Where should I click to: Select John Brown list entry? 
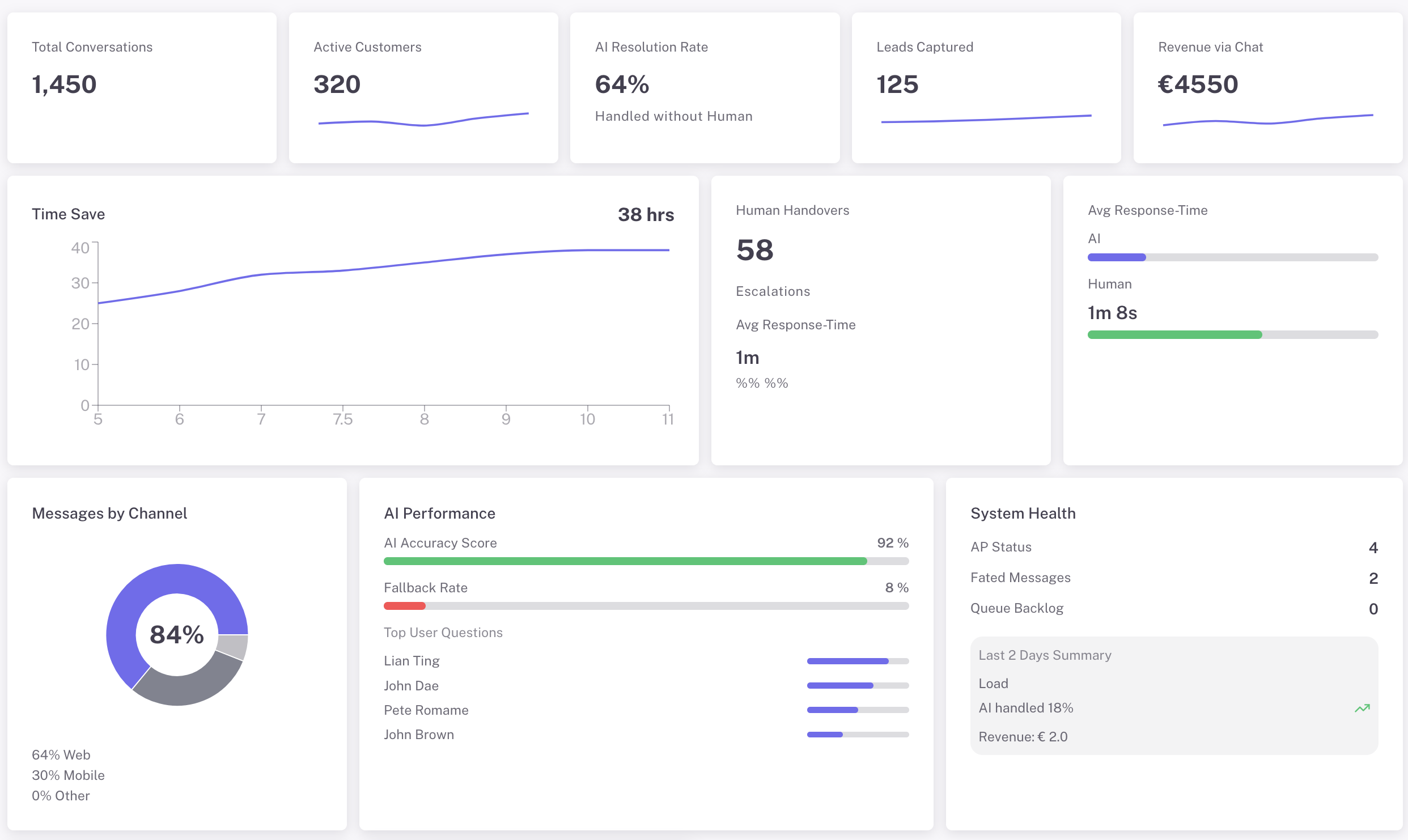(418, 735)
